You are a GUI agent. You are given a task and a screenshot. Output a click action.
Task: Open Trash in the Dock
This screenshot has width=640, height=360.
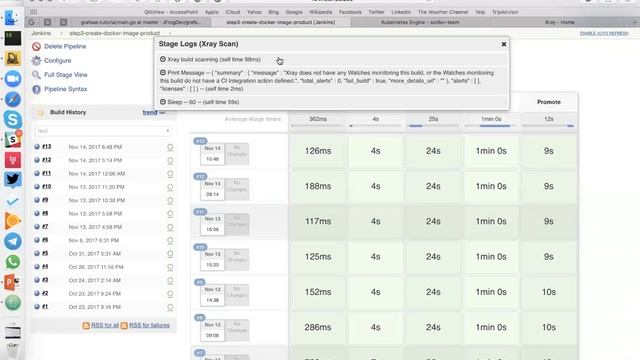13,350
